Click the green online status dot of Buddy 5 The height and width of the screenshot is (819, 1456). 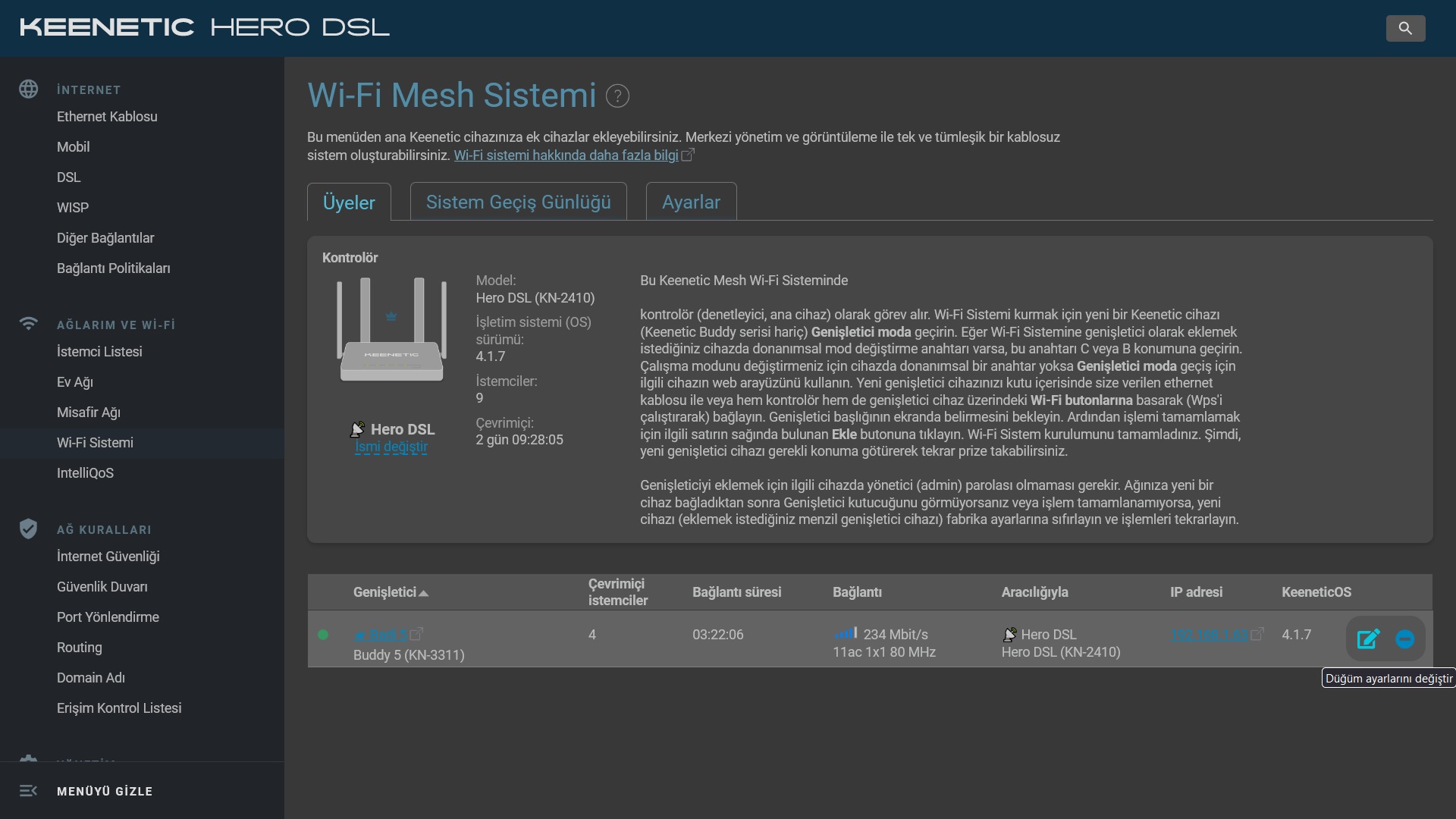pyautogui.click(x=323, y=635)
